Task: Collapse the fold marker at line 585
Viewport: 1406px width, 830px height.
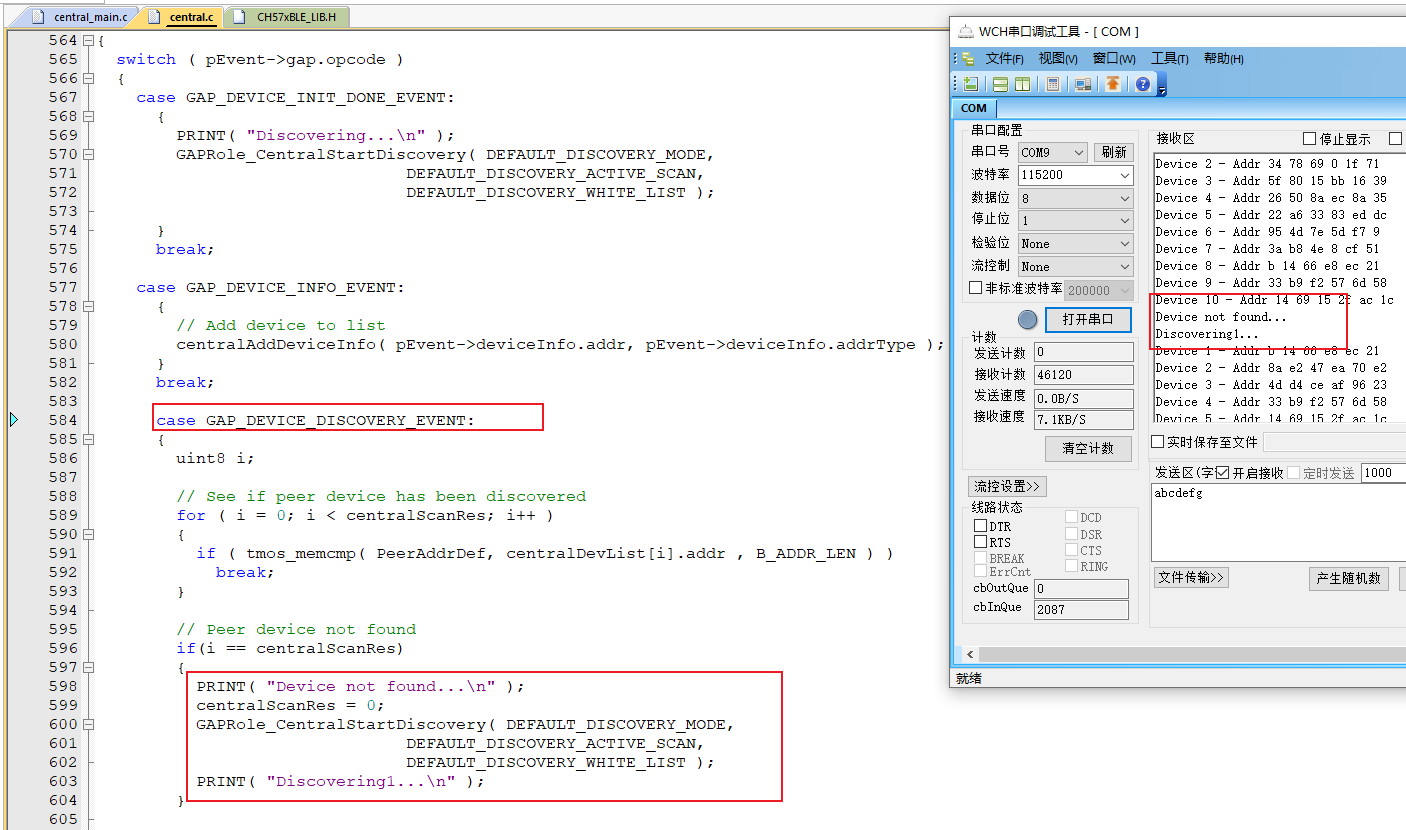Action: tap(88, 440)
